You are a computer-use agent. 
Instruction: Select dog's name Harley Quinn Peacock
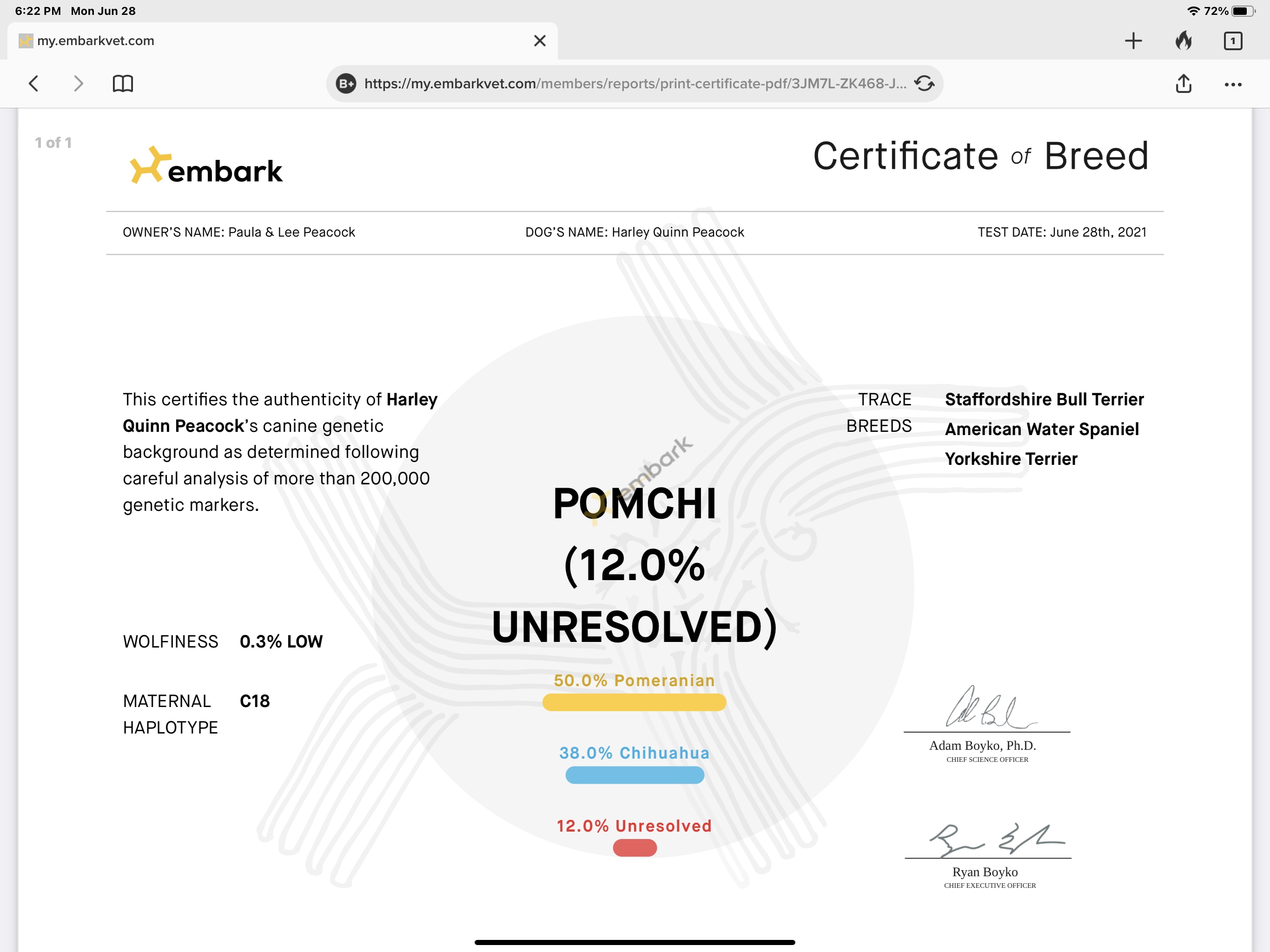click(677, 232)
